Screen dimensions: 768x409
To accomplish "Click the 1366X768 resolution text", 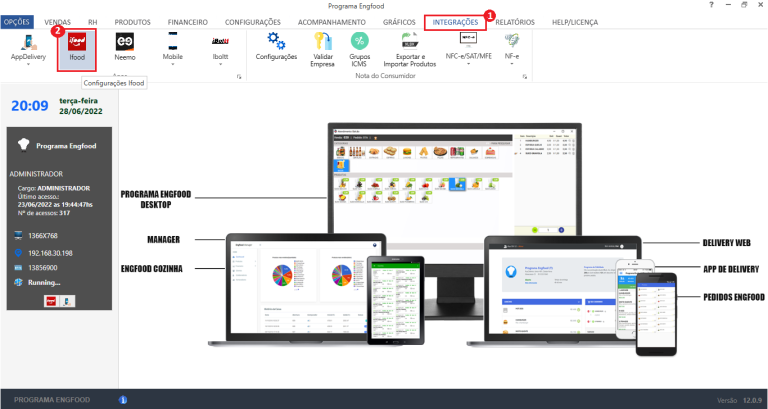I will 43,236.
